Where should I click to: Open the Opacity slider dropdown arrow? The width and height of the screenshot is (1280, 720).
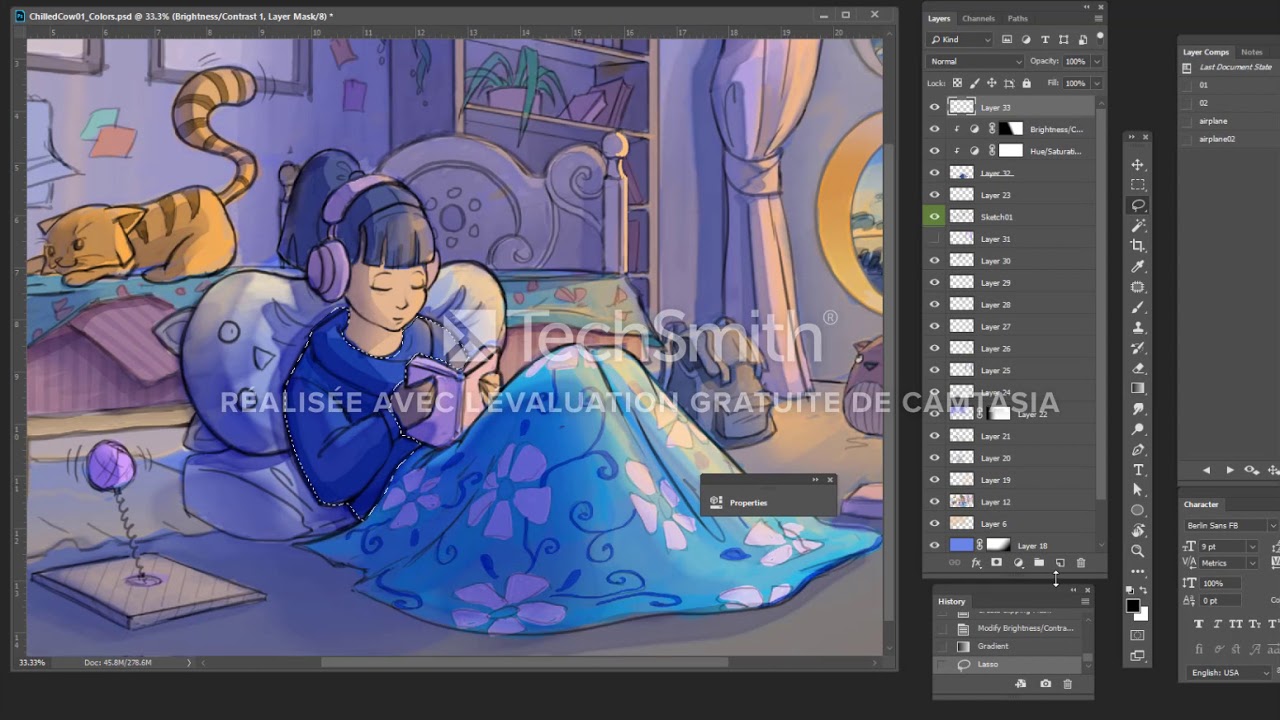click(1096, 61)
